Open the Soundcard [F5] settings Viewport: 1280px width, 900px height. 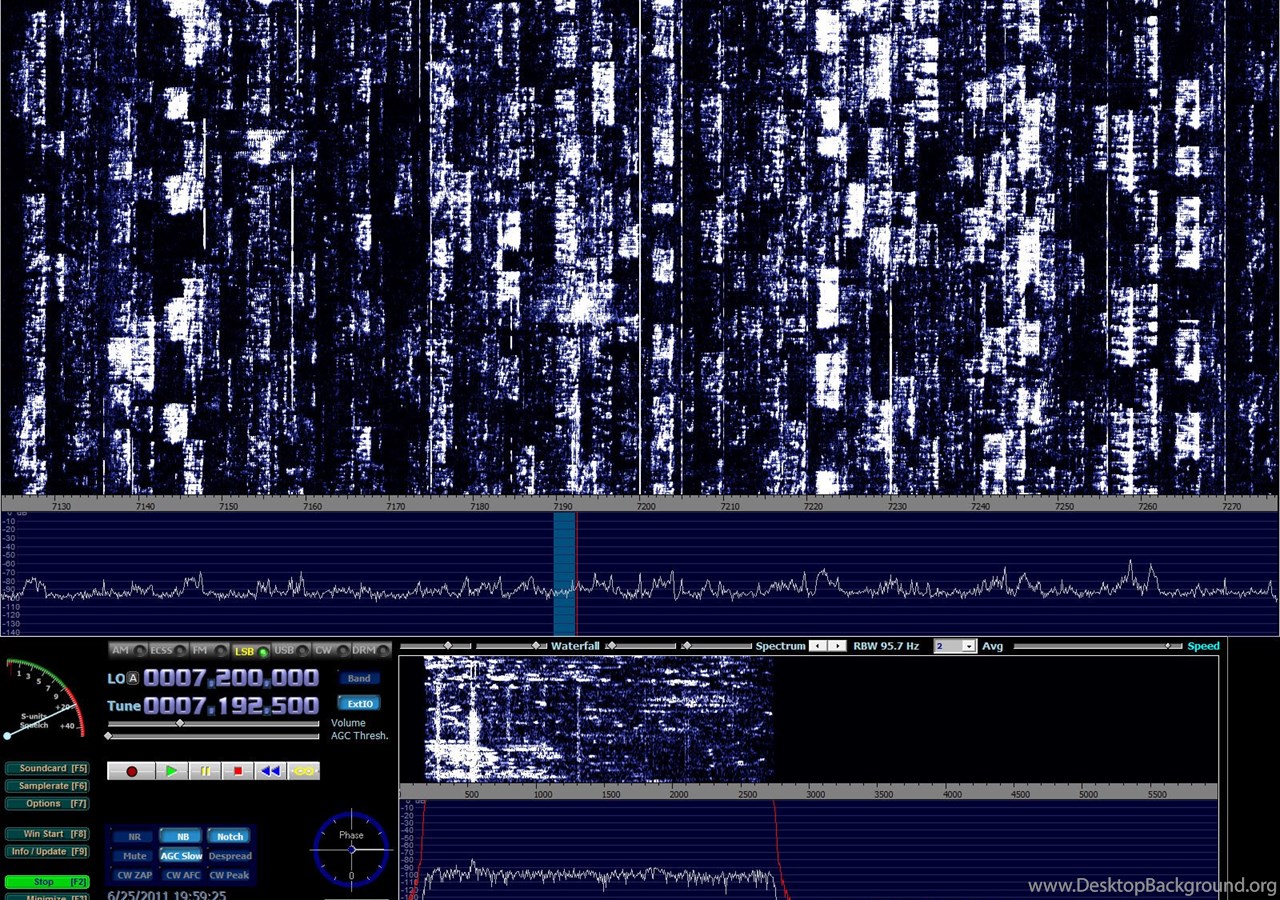tap(47, 768)
